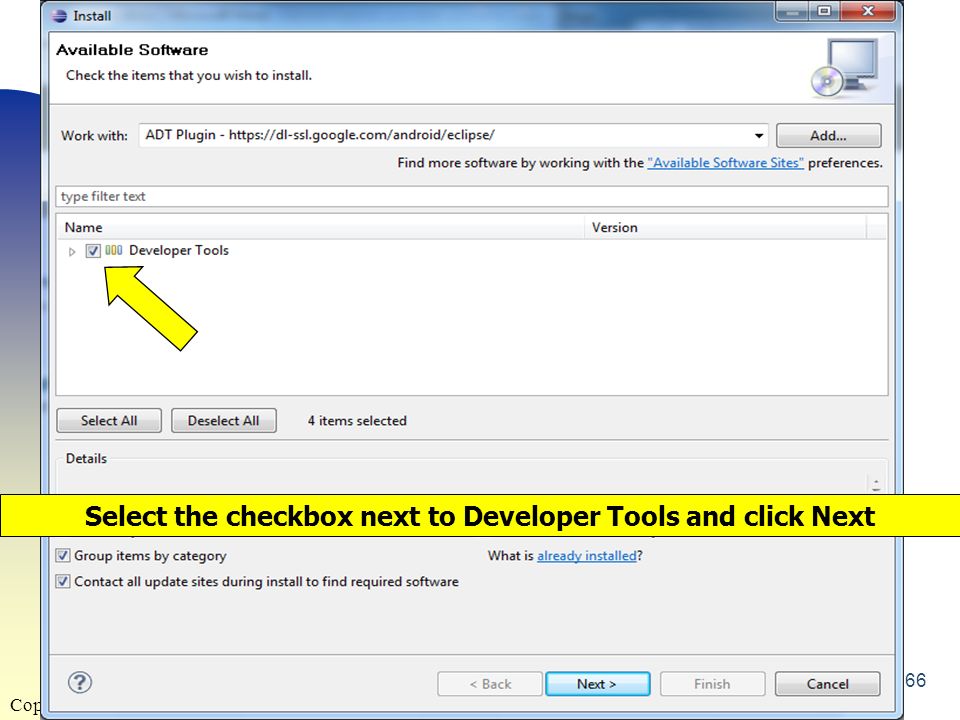Click the Details scrollbar stepper arrows

[876, 484]
